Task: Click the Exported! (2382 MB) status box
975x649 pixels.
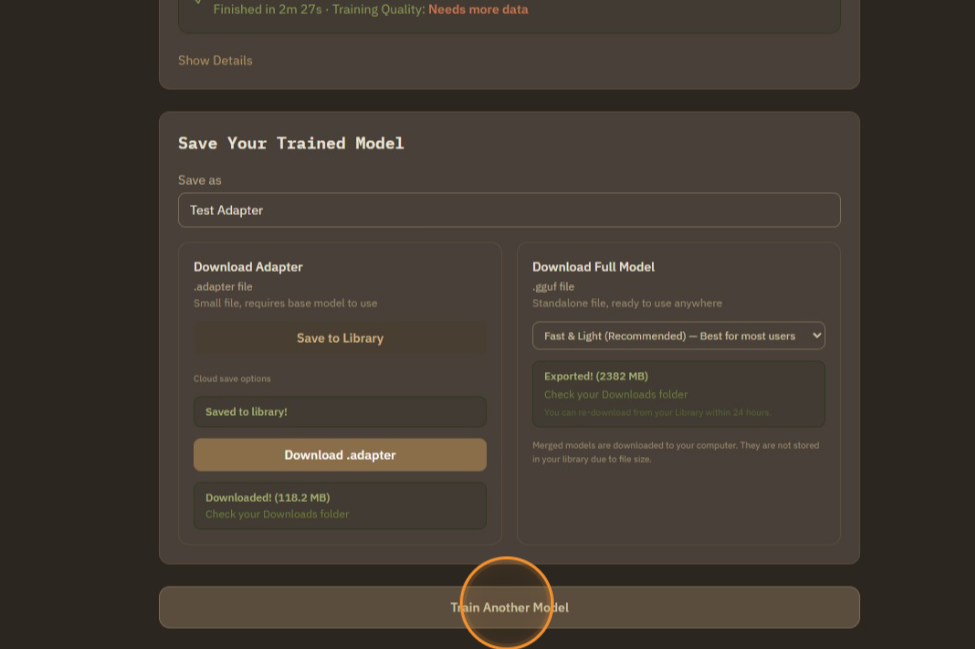Action: 679,393
